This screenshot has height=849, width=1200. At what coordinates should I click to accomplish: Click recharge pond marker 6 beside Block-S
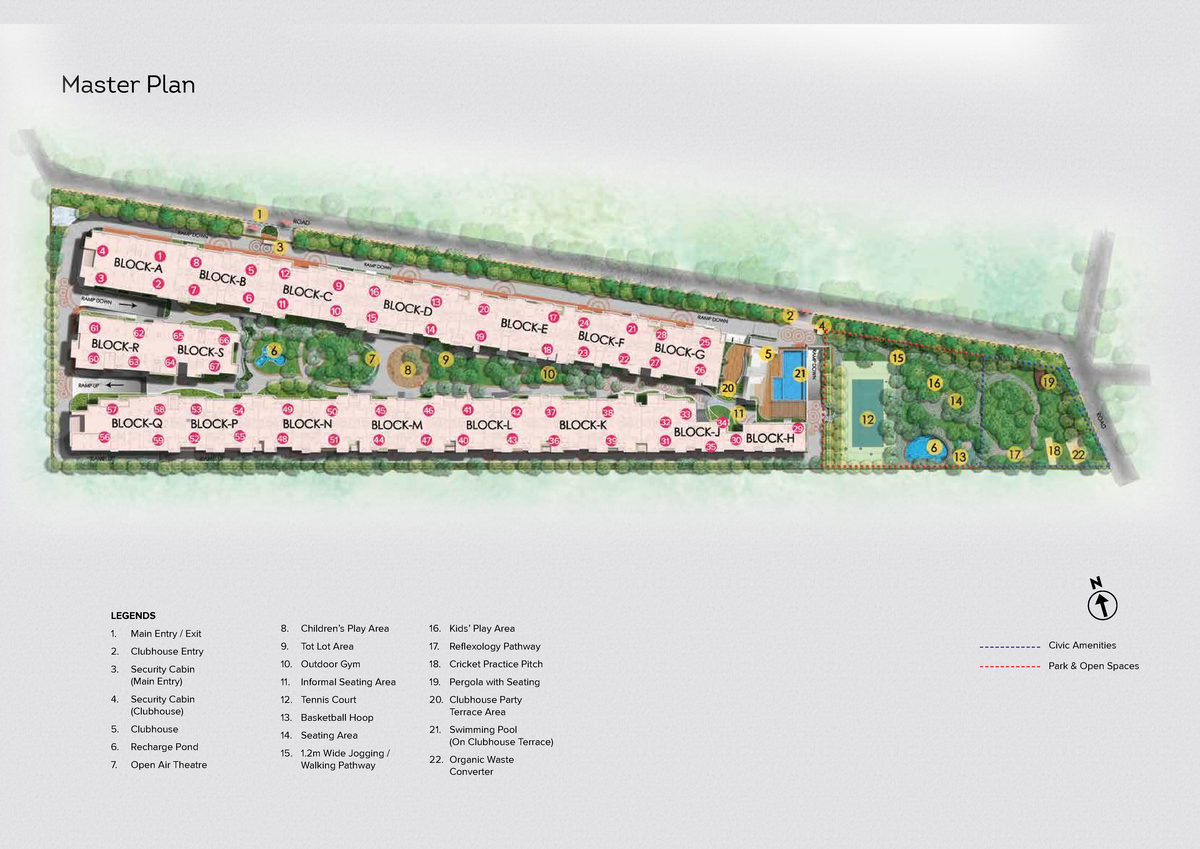click(274, 351)
